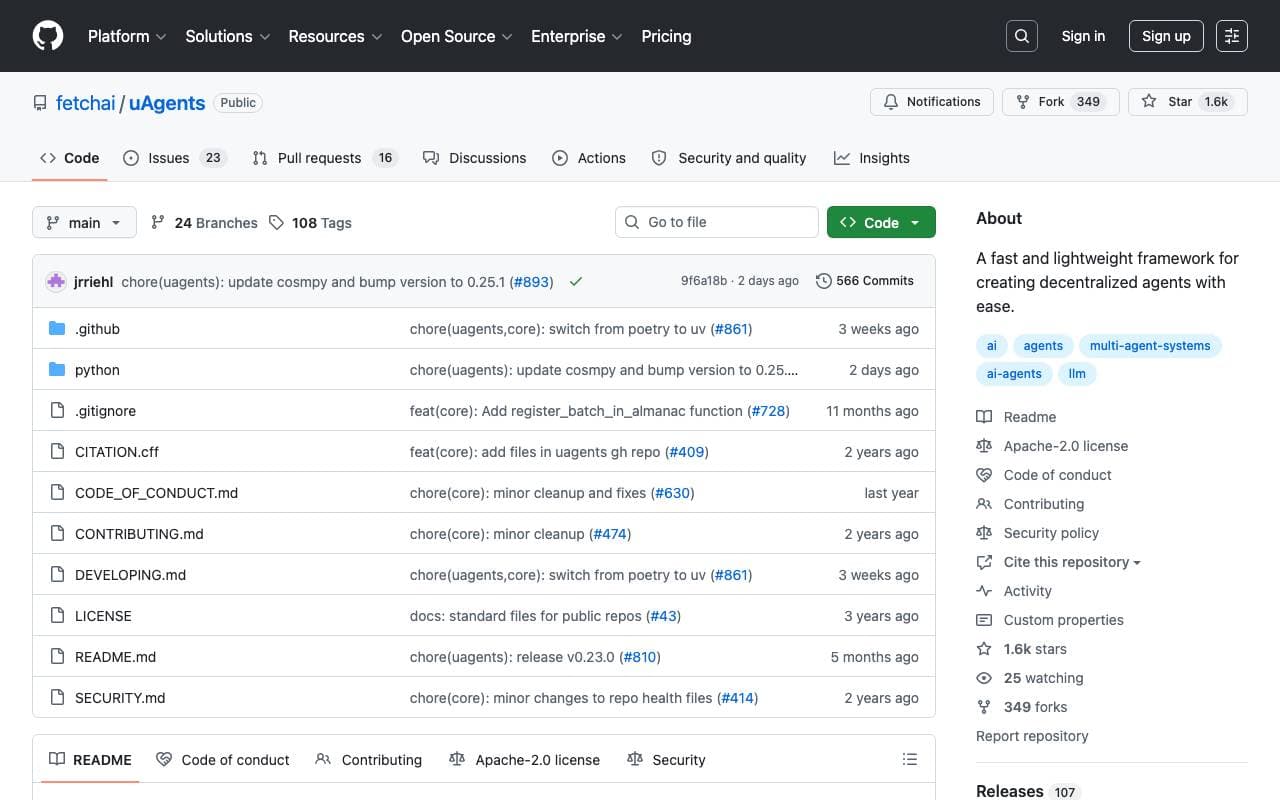Expand the Solutions menu
1280x800 pixels.
click(228, 36)
